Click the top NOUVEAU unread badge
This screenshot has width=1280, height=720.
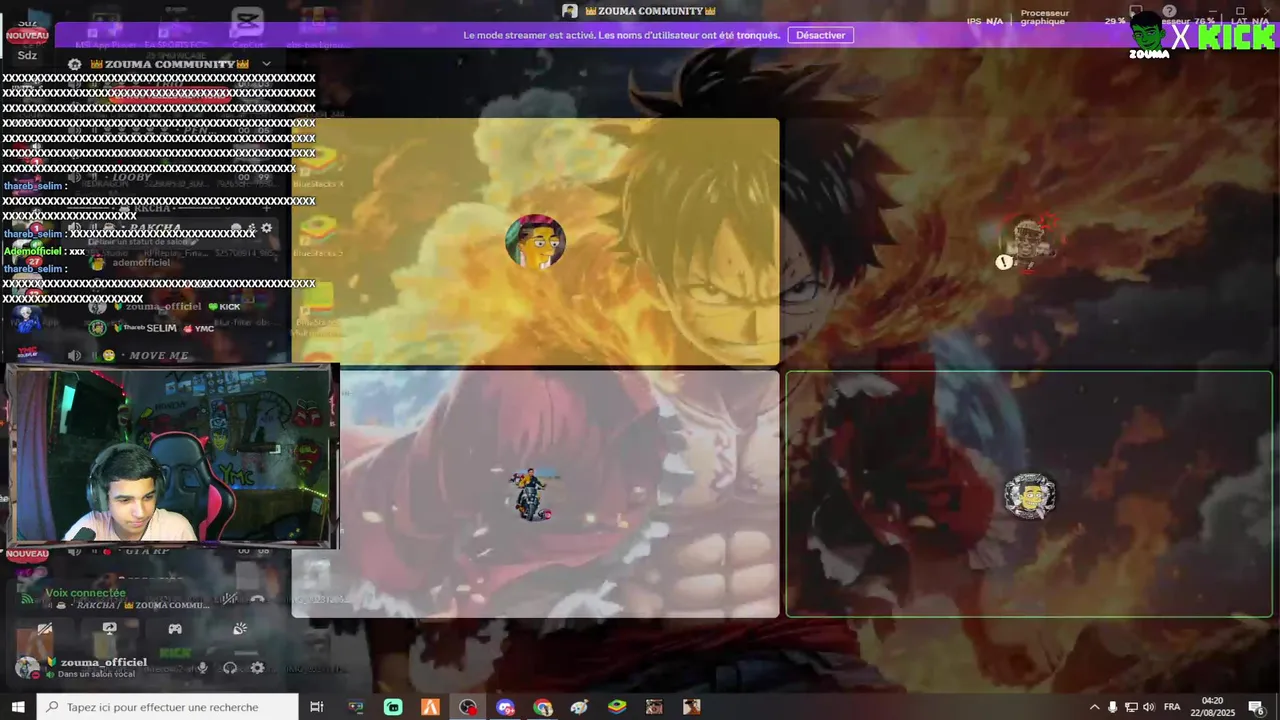pos(27,35)
